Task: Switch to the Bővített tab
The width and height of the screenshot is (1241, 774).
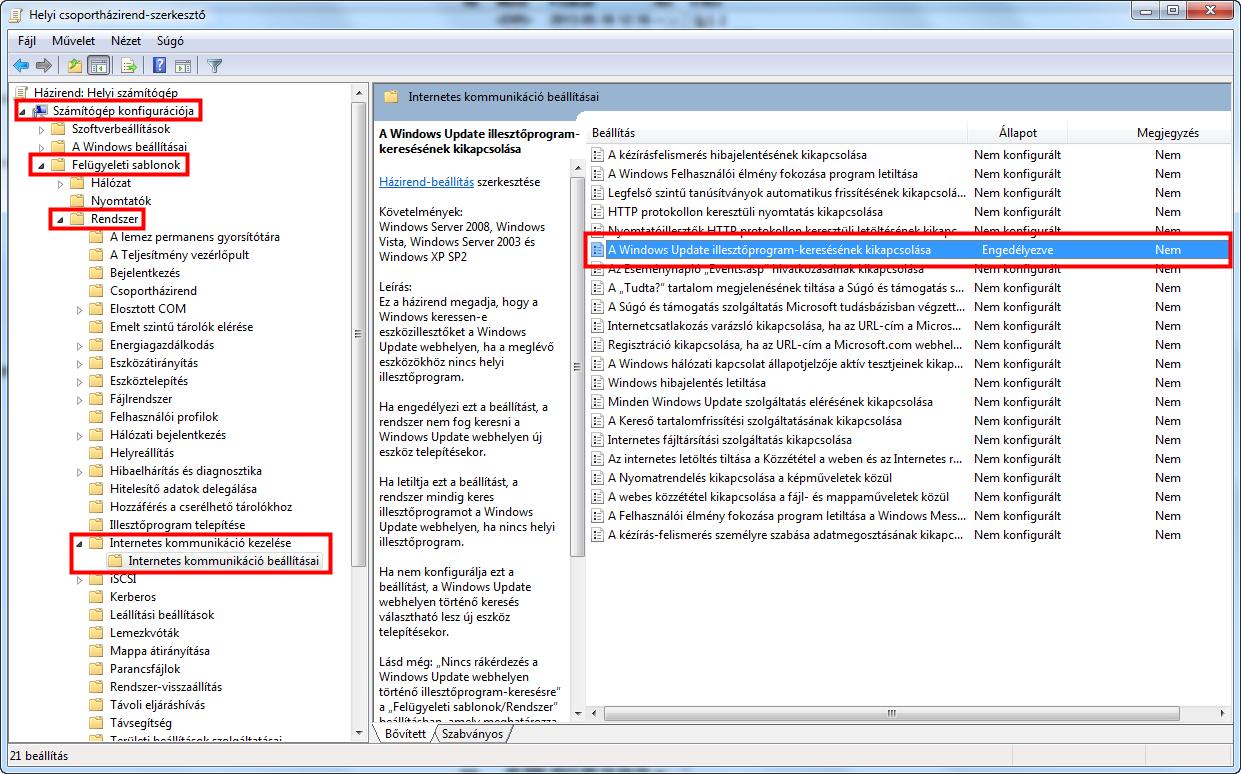Action: click(x=405, y=734)
